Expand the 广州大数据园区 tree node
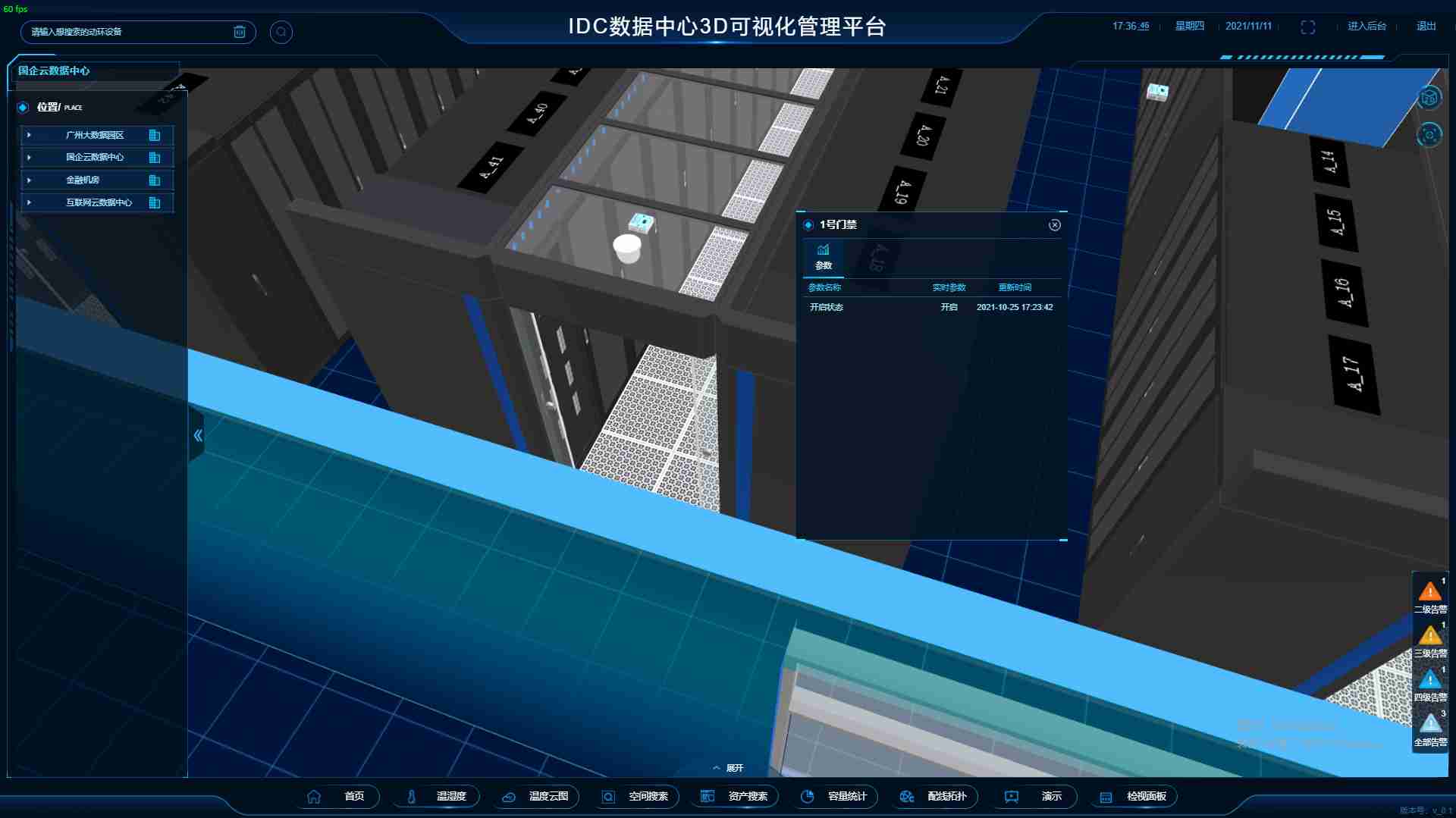Viewport: 1456px width, 818px height. (x=29, y=135)
